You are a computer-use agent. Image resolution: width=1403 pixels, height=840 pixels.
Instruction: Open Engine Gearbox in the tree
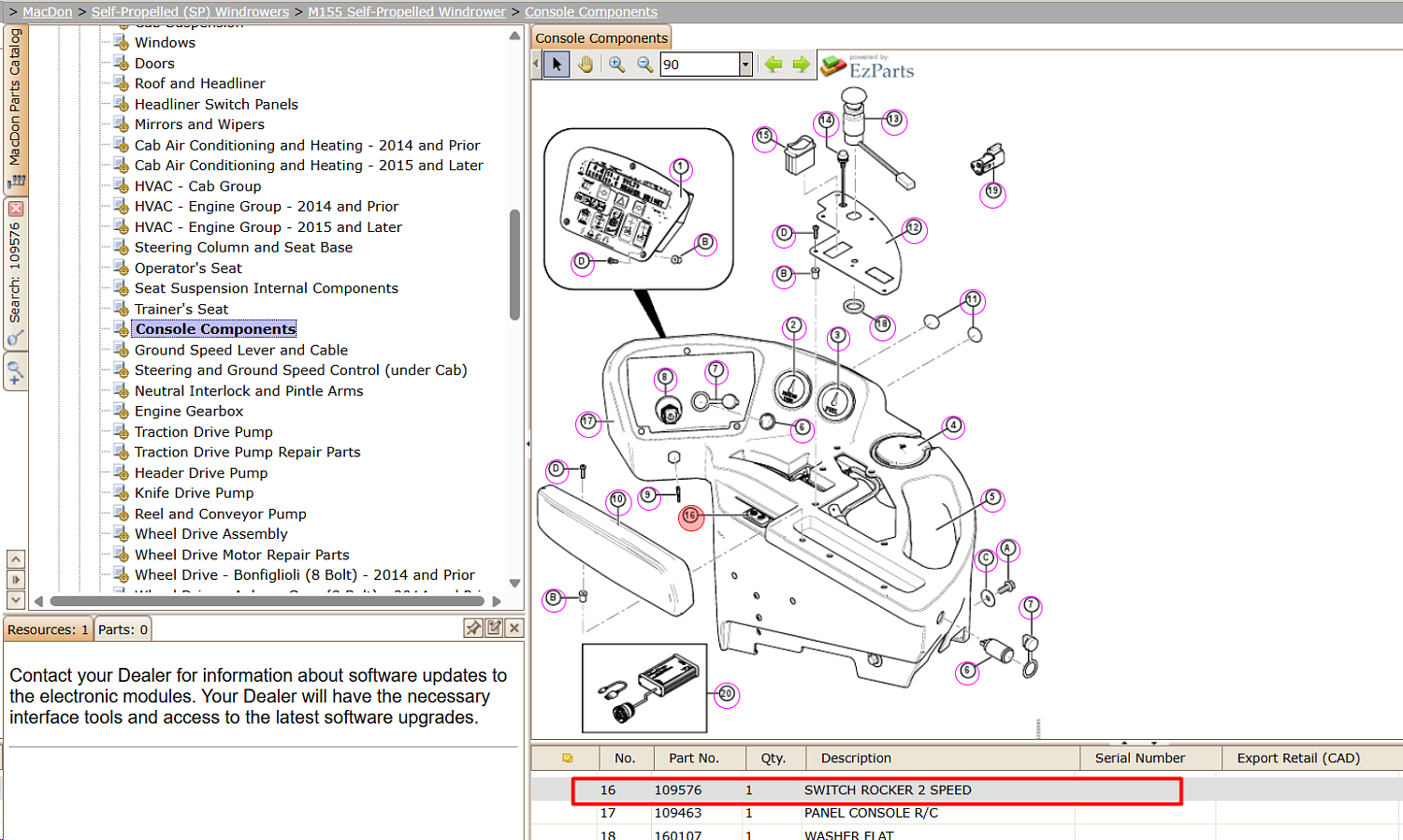(x=189, y=411)
